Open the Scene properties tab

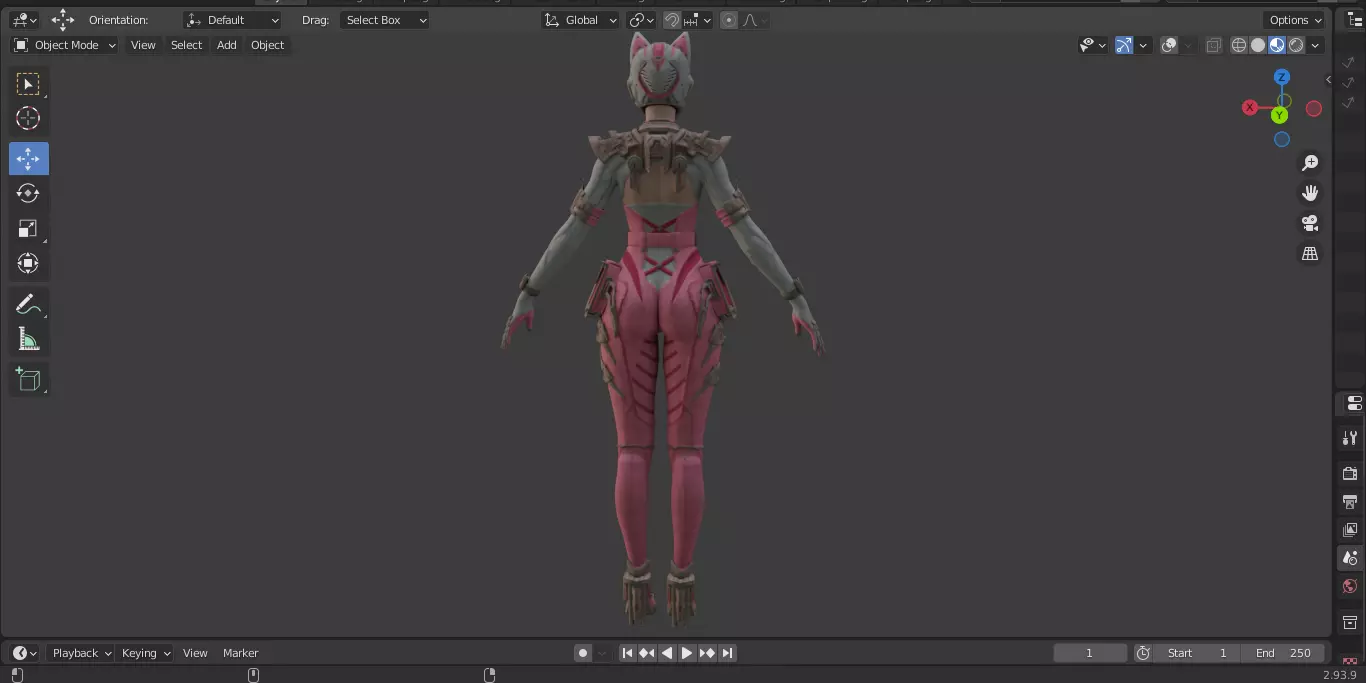(x=1350, y=558)
